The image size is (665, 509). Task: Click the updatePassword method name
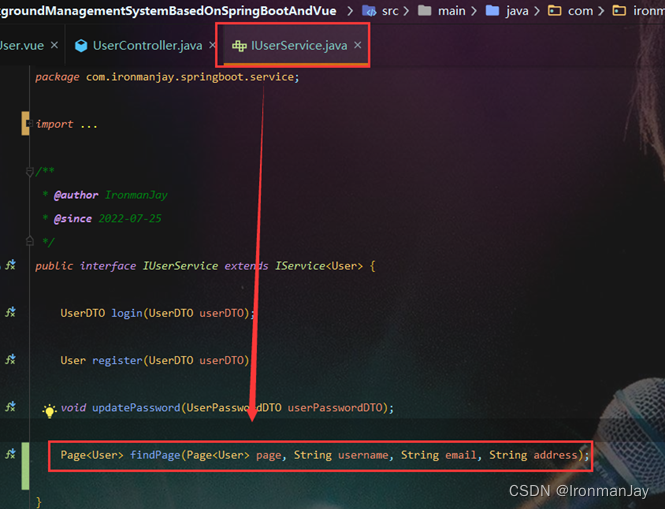click(136, 408)
